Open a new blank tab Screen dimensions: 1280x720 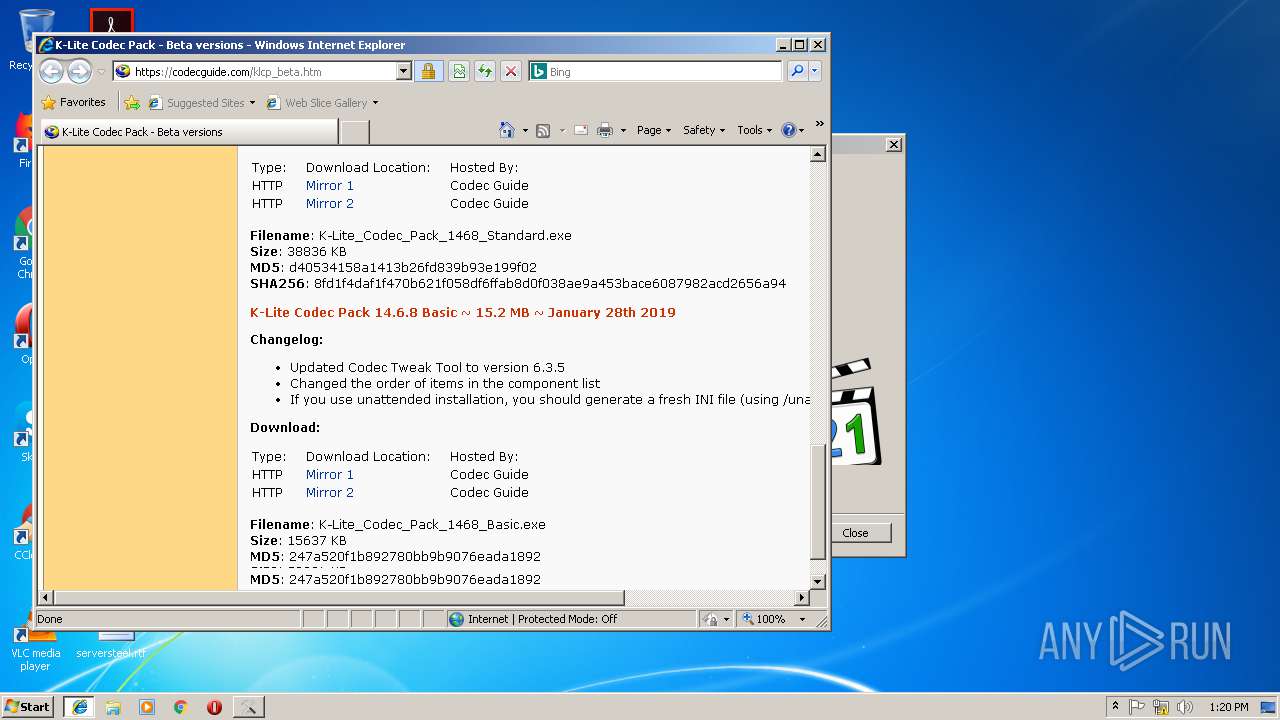coord(355,132)
